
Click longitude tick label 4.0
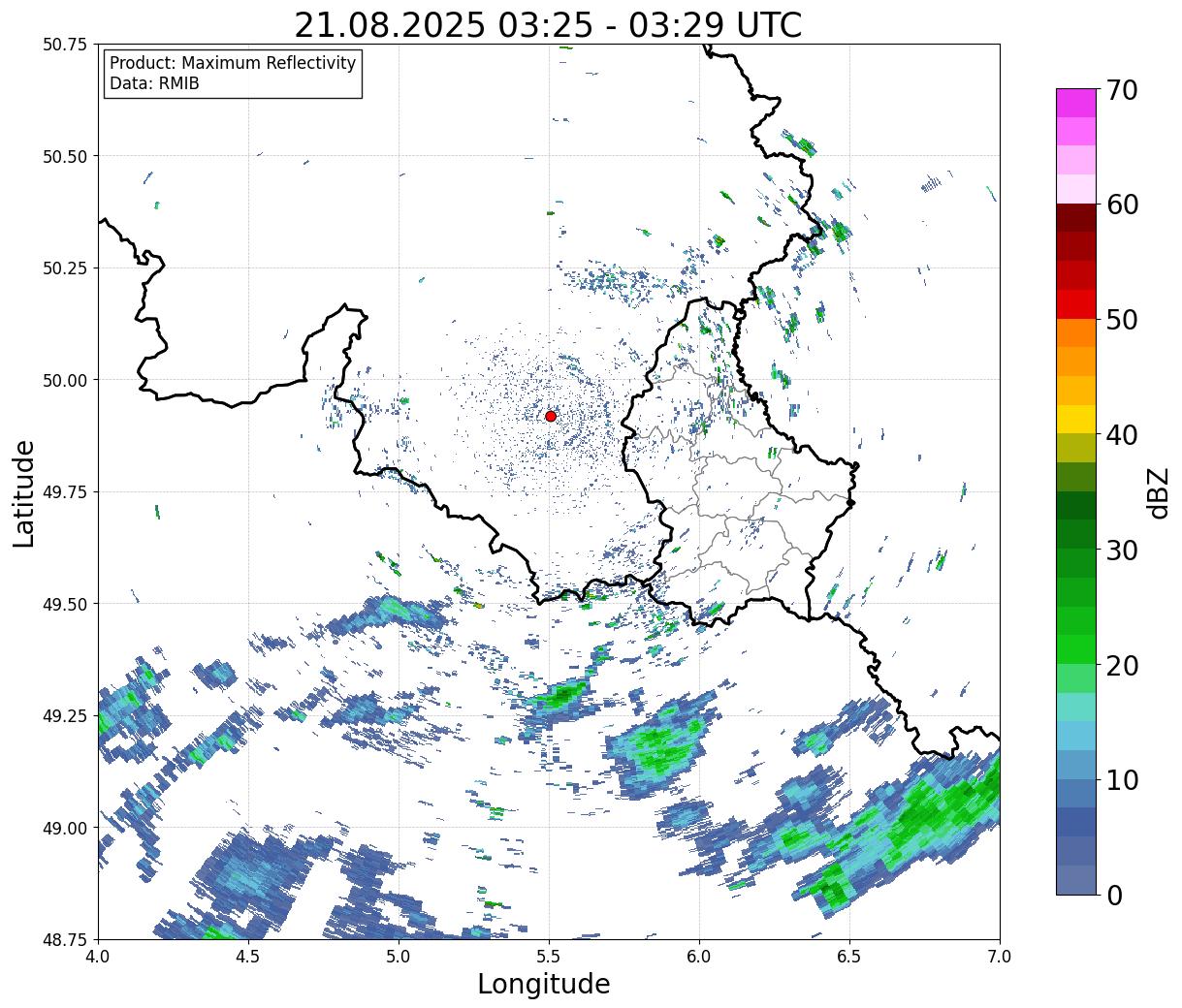click(x=98, y=957)
